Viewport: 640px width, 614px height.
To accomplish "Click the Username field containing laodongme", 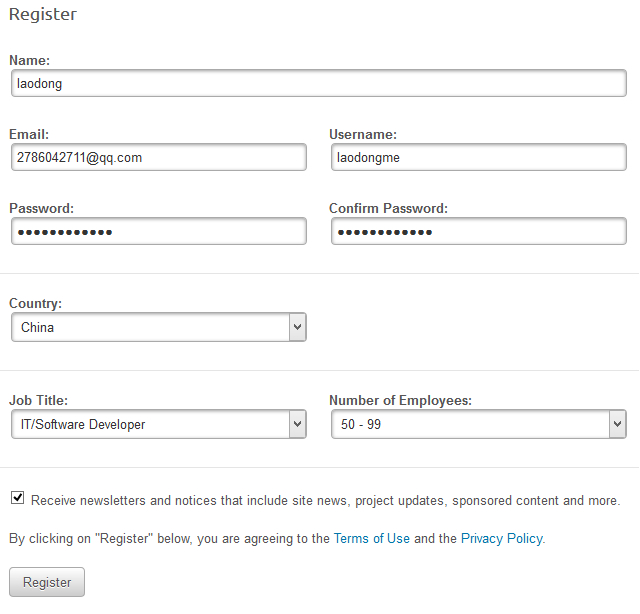I will point(479,157).
